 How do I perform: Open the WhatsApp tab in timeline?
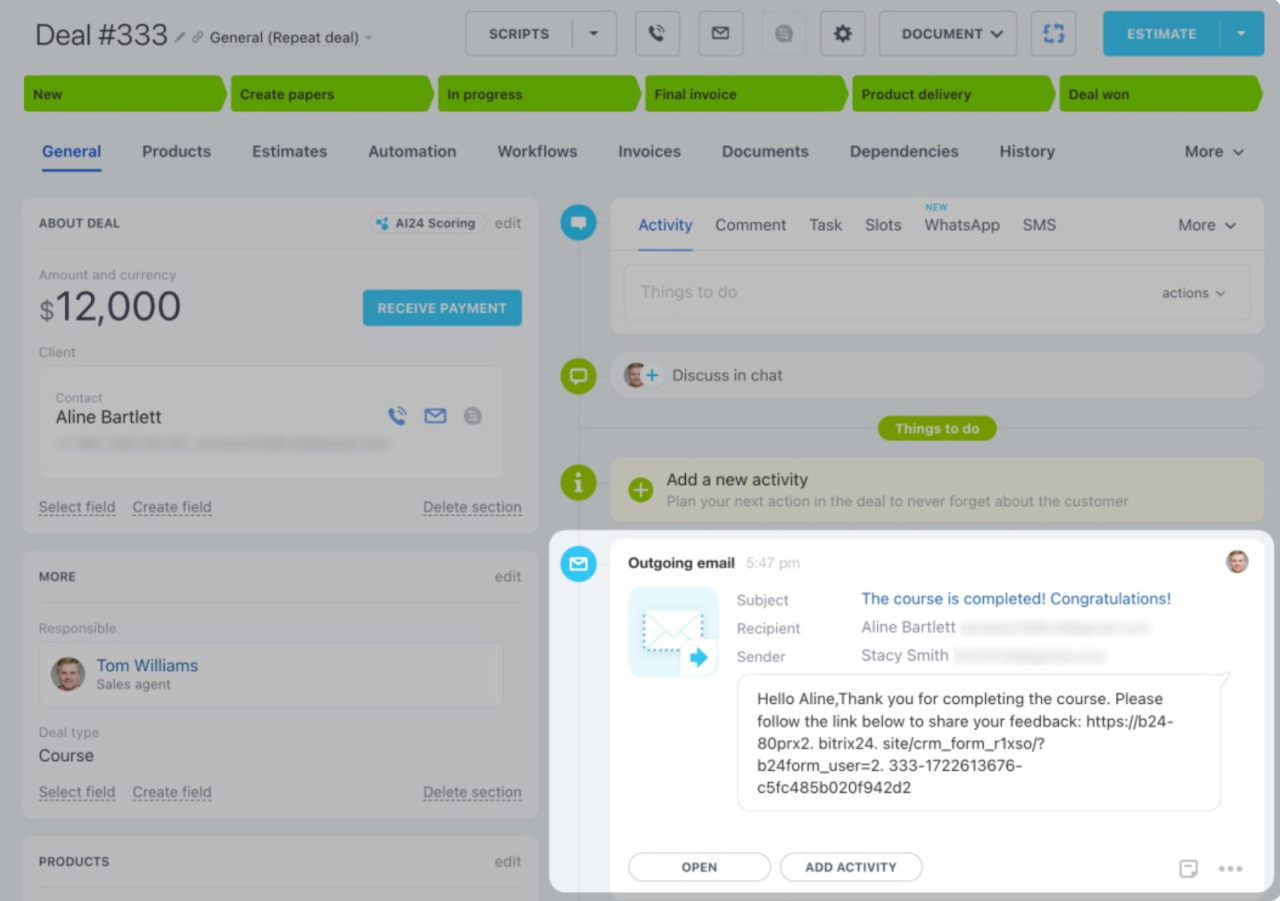961,225
